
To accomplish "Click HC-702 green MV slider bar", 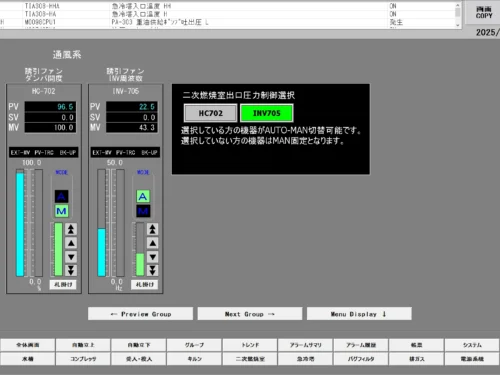I will (x=58, y=249).
